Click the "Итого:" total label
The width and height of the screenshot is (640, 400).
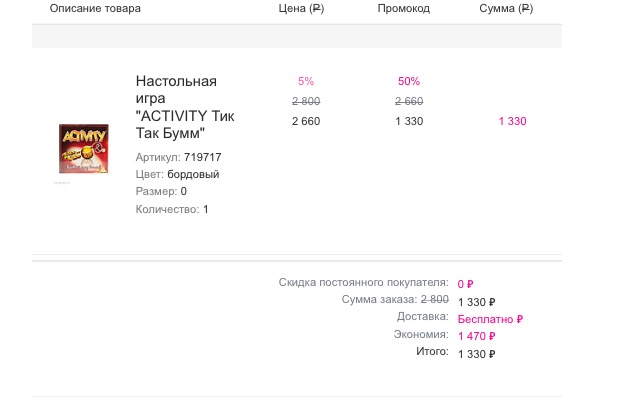click(x=432, y=352)
